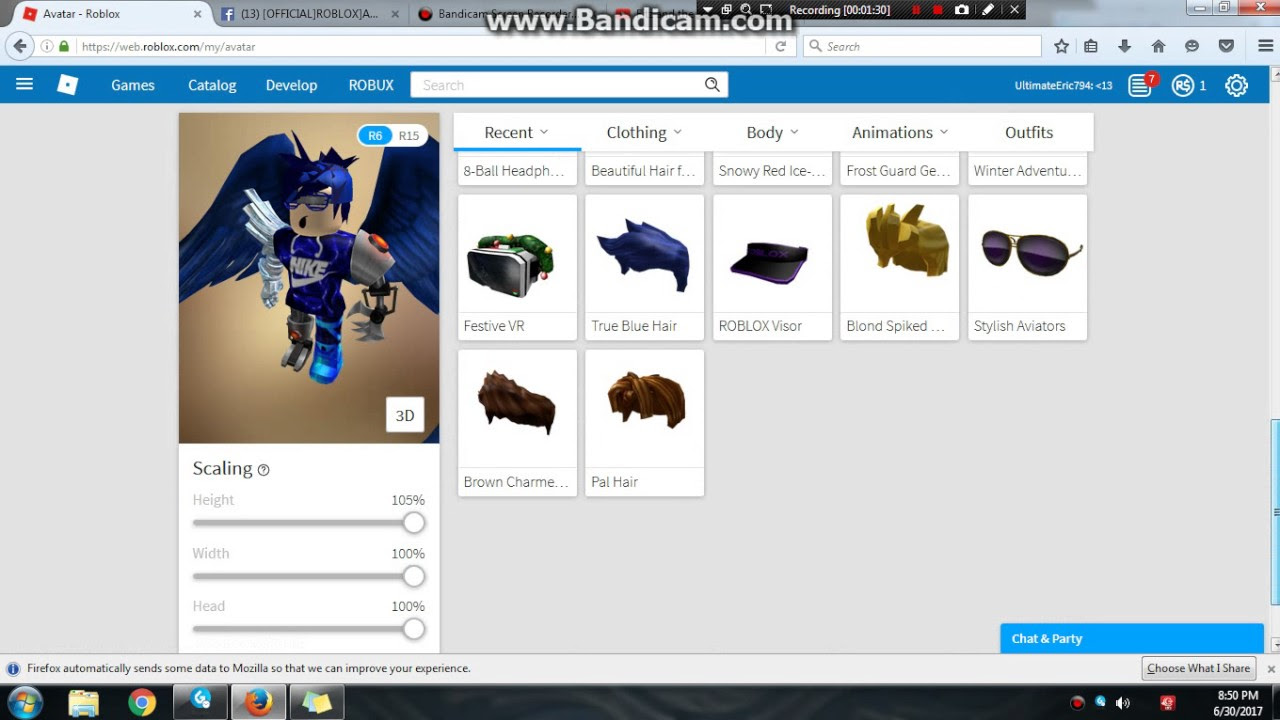Open the Chat & Party panel

tap(1132, 639)
